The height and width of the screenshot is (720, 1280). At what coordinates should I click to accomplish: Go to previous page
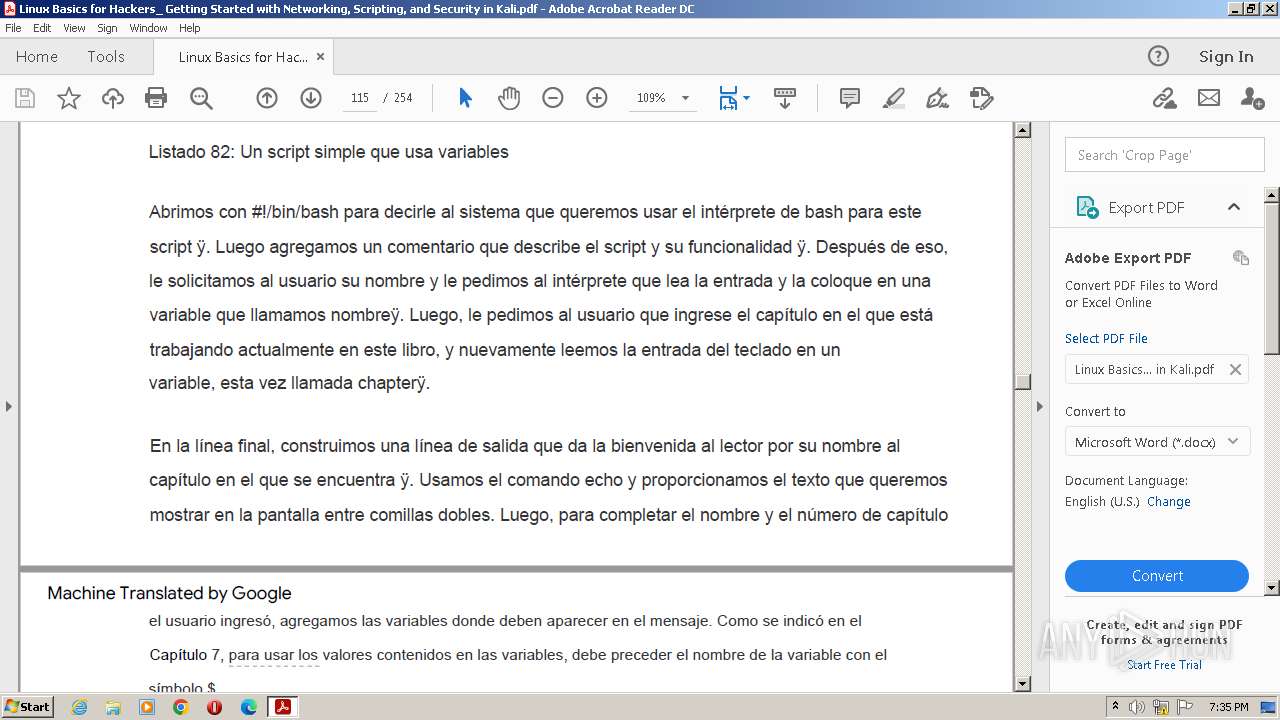(266, 98)
